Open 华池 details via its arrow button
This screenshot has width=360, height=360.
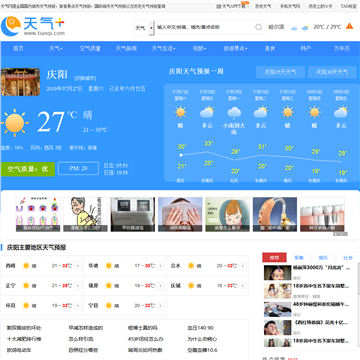tap(160, 266)
